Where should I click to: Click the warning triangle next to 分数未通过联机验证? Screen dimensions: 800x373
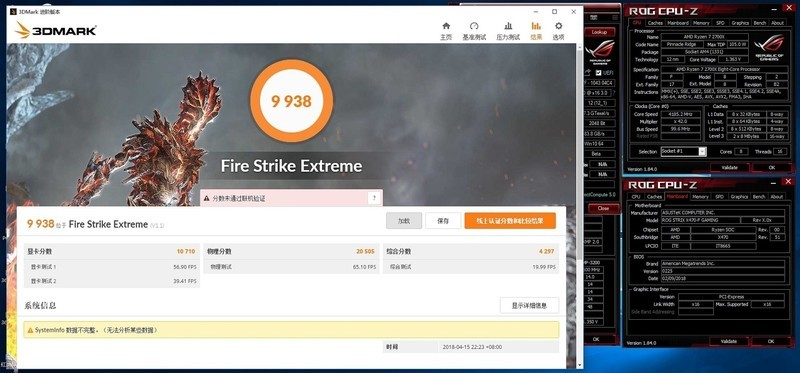coord(207,198)
